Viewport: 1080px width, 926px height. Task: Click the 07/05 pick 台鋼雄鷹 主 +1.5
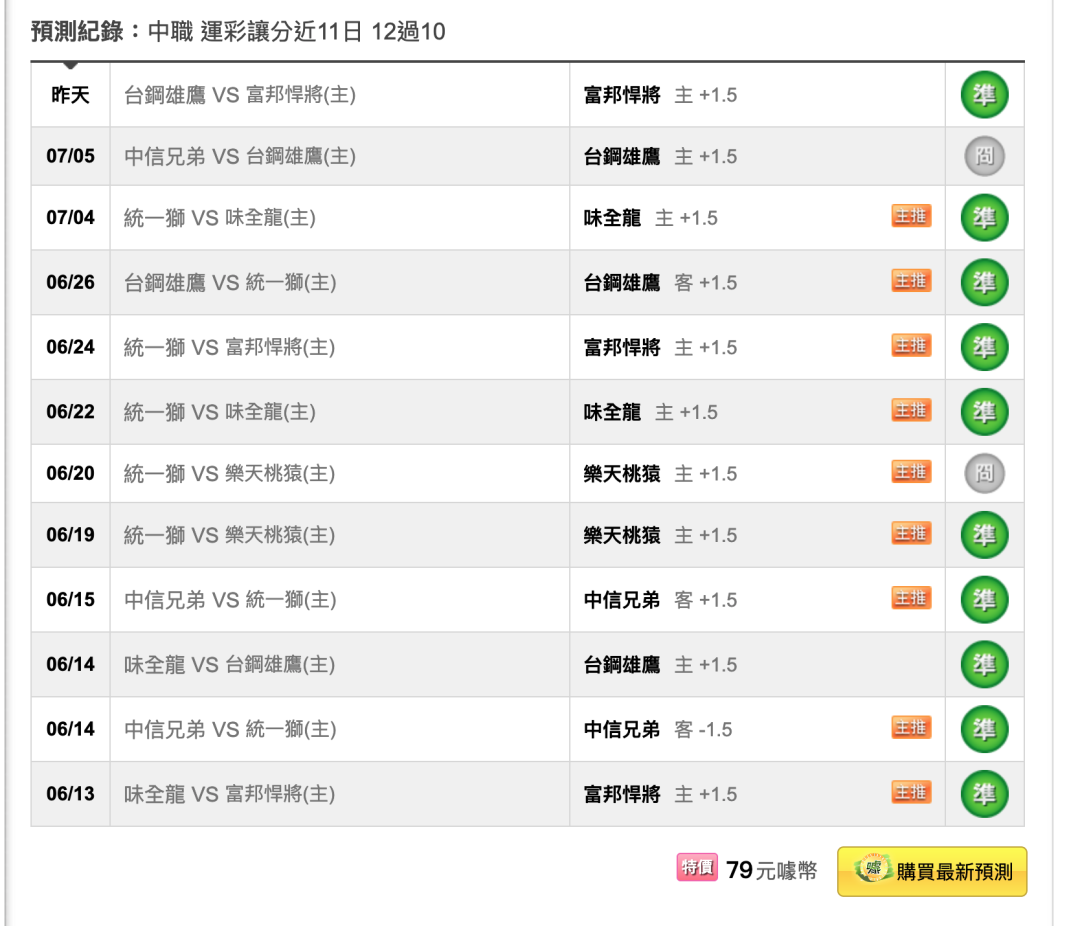point(660,156)
